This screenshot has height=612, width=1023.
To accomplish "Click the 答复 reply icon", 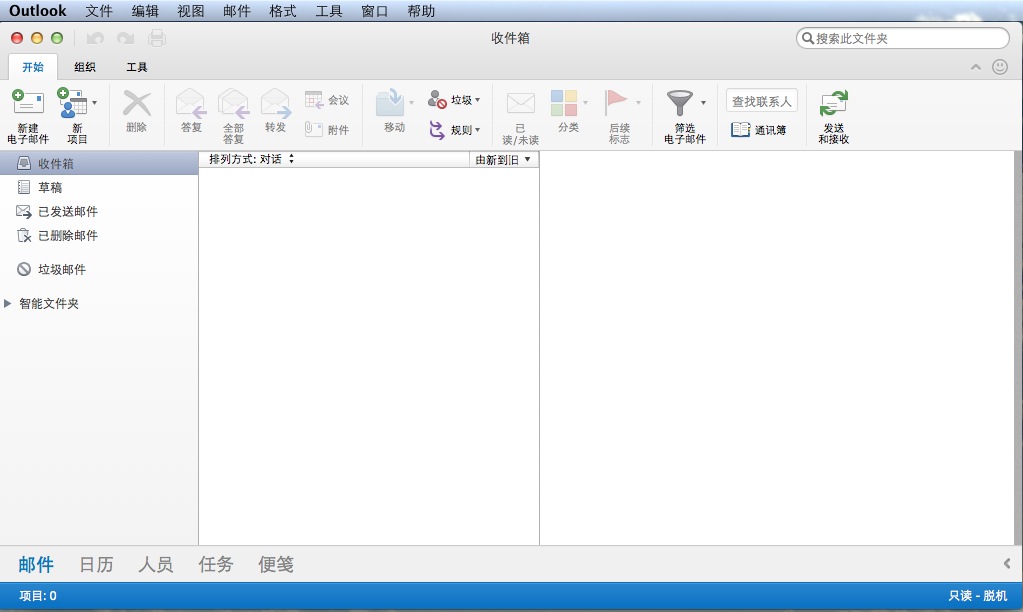I will point(191,104).
